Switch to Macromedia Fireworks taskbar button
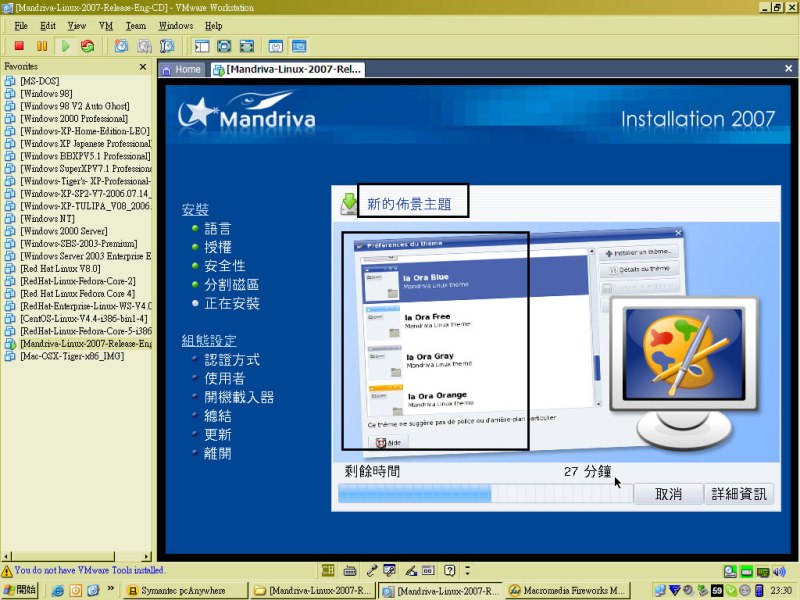The height and width of the screenshot is (600, 800). point(568,590)
